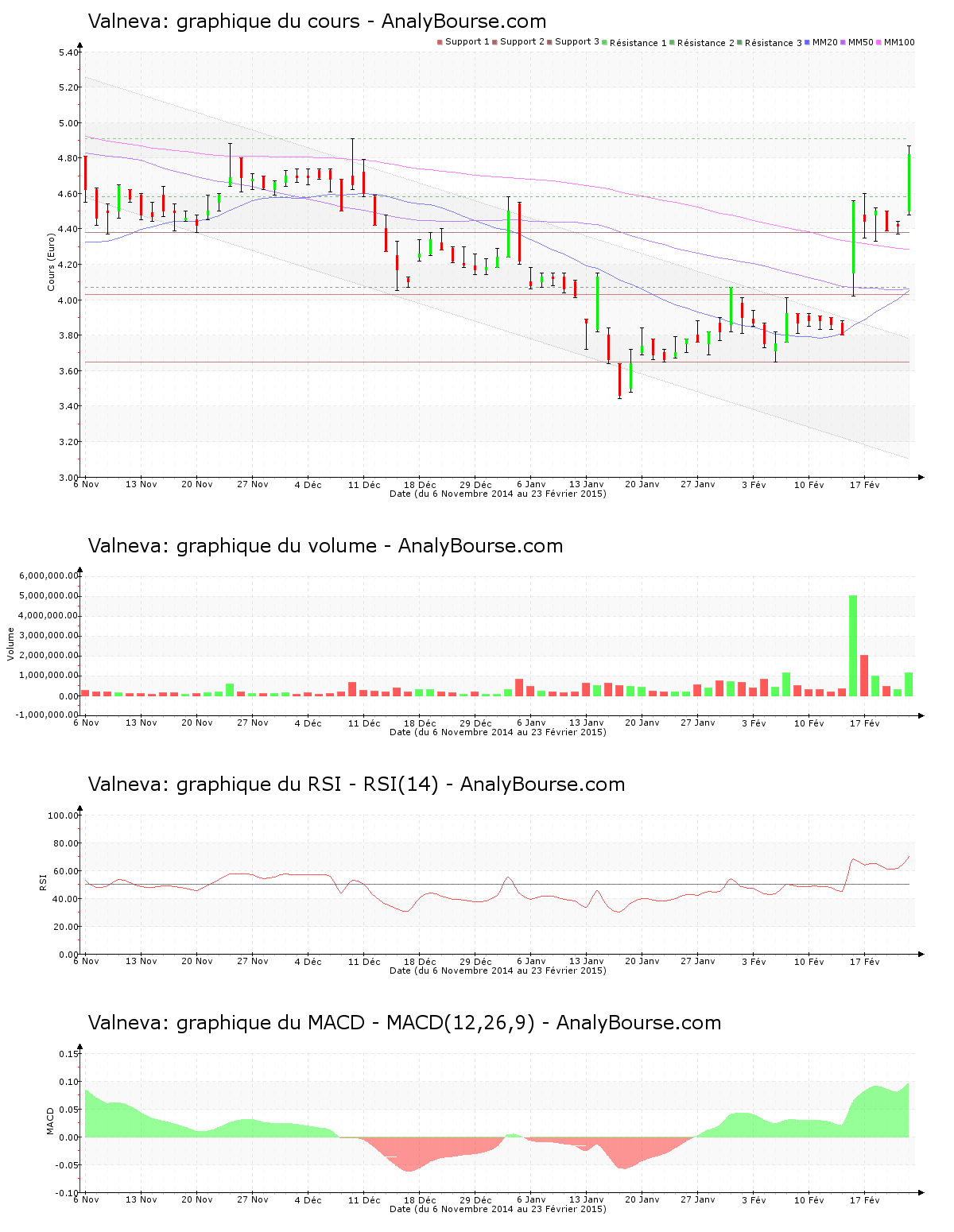Select the MM50 legend entry

coord(857,42)
